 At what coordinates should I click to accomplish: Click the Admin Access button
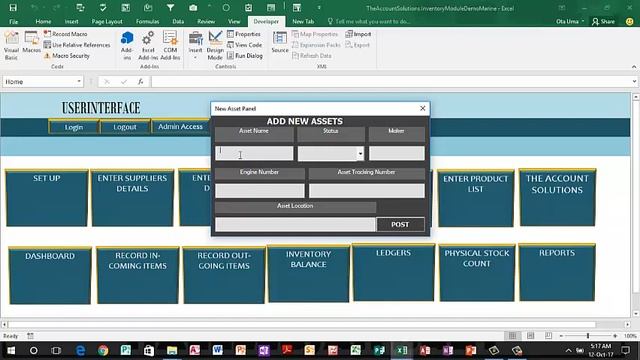180,127
